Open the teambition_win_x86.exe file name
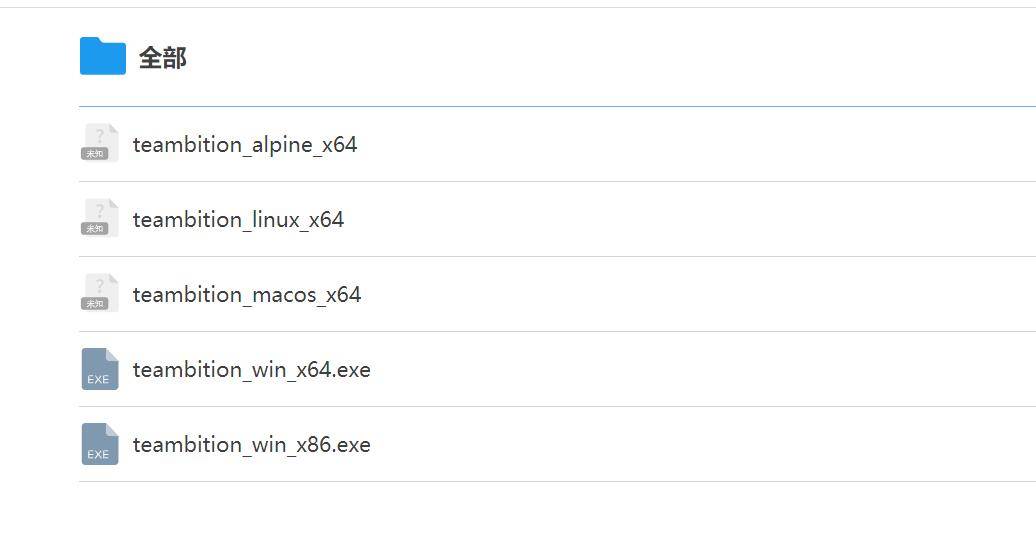Viewport: 1036px width, 548px height. [251, 445]
